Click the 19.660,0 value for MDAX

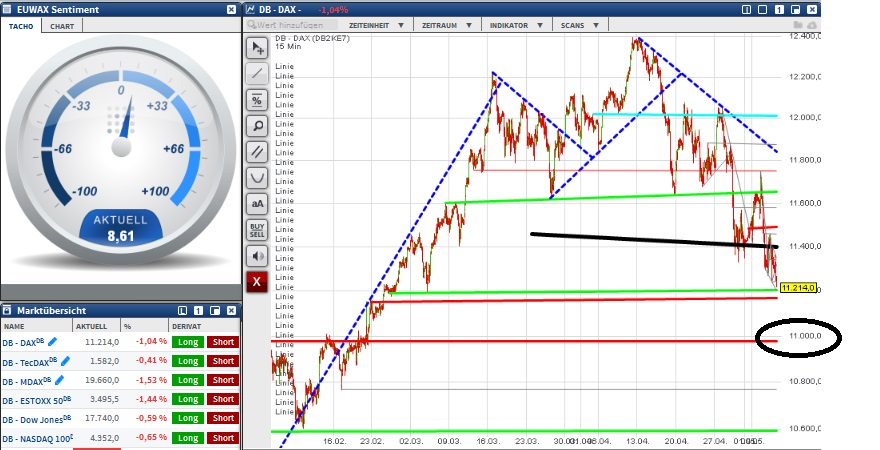102,380
